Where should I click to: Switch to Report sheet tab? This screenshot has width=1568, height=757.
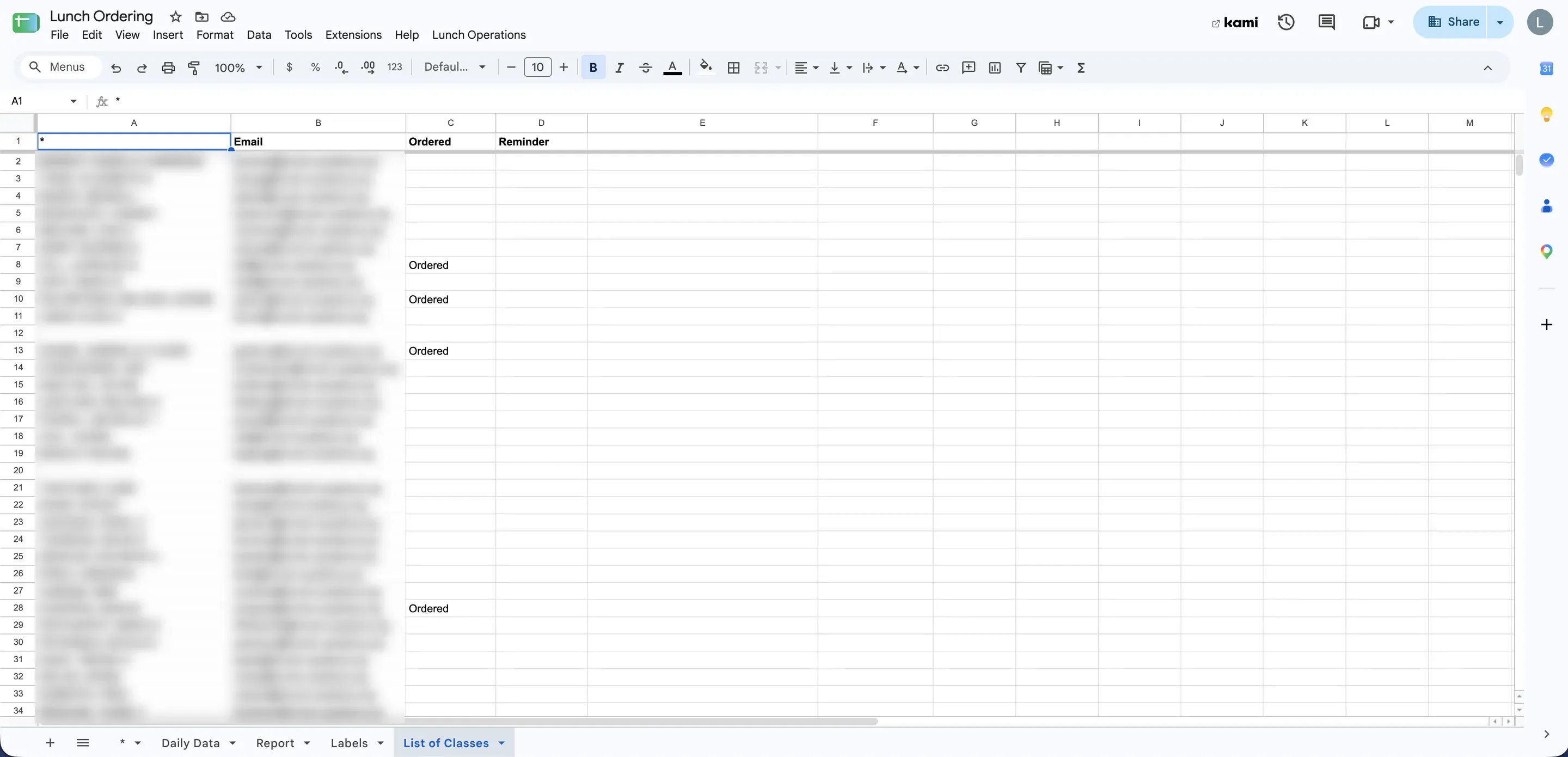pyautogui.click(x=275, y=743)
